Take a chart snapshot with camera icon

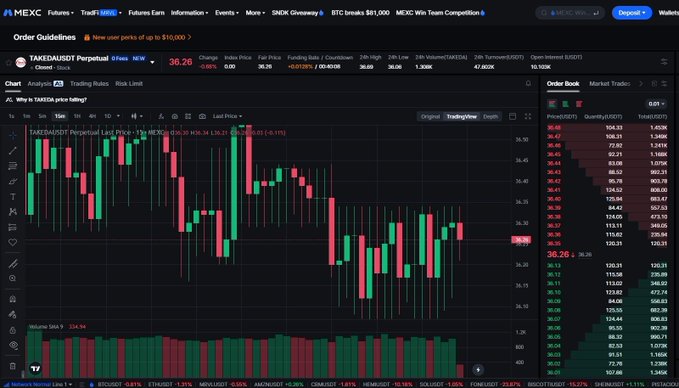[202, 116]
